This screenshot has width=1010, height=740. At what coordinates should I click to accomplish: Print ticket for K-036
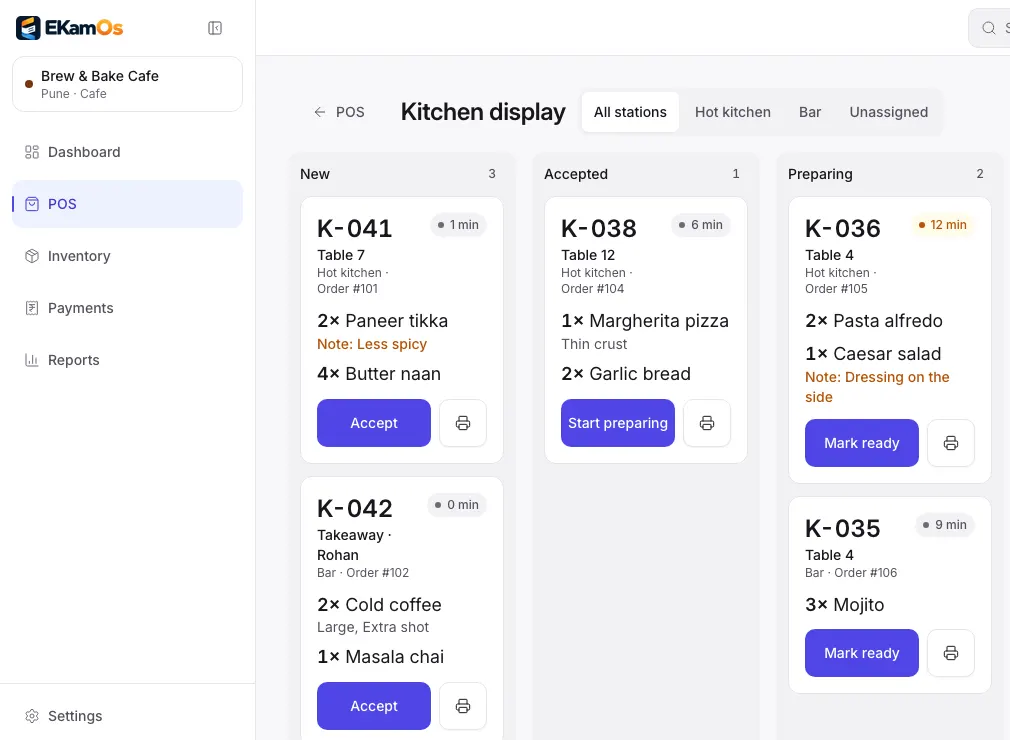(x=951, y=443)
